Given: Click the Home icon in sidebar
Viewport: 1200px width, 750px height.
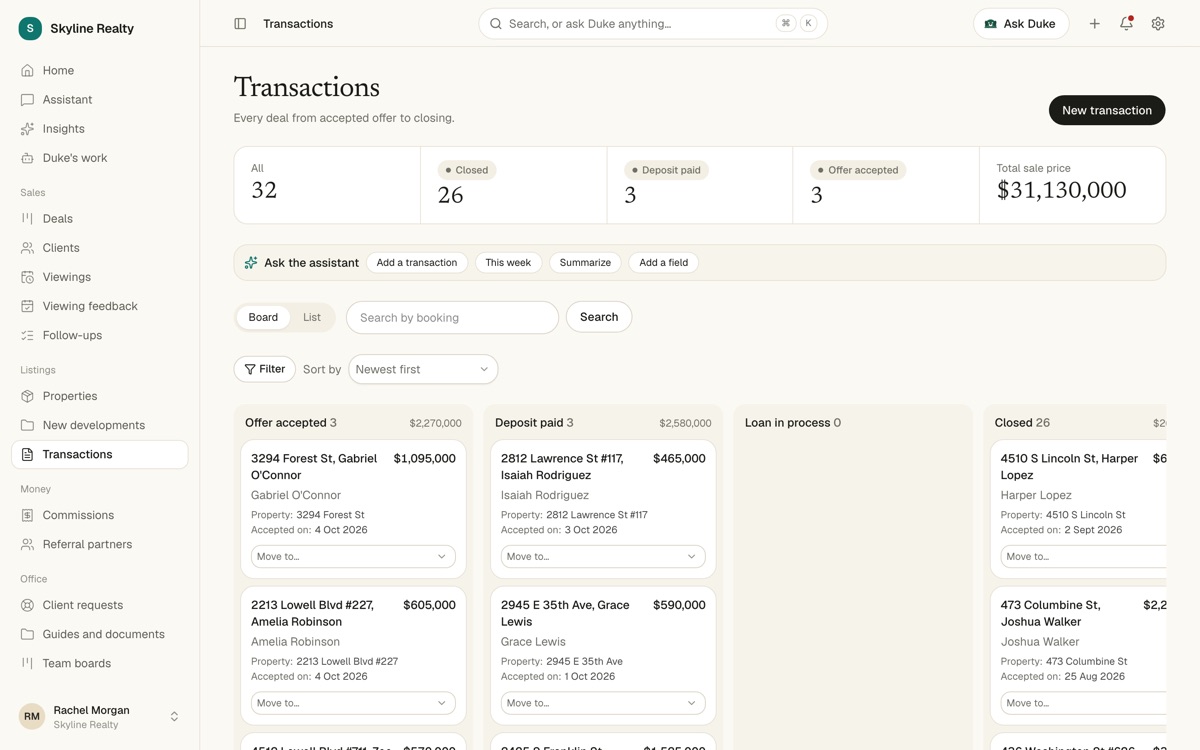Looking at the screenshot, I should point(27,71).
